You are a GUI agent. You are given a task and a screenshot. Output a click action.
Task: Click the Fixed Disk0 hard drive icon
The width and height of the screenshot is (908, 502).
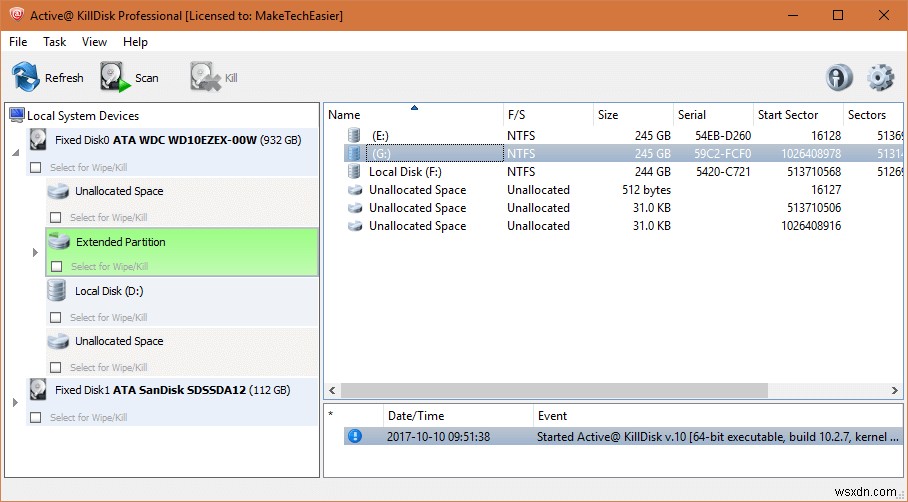[38, 140]
